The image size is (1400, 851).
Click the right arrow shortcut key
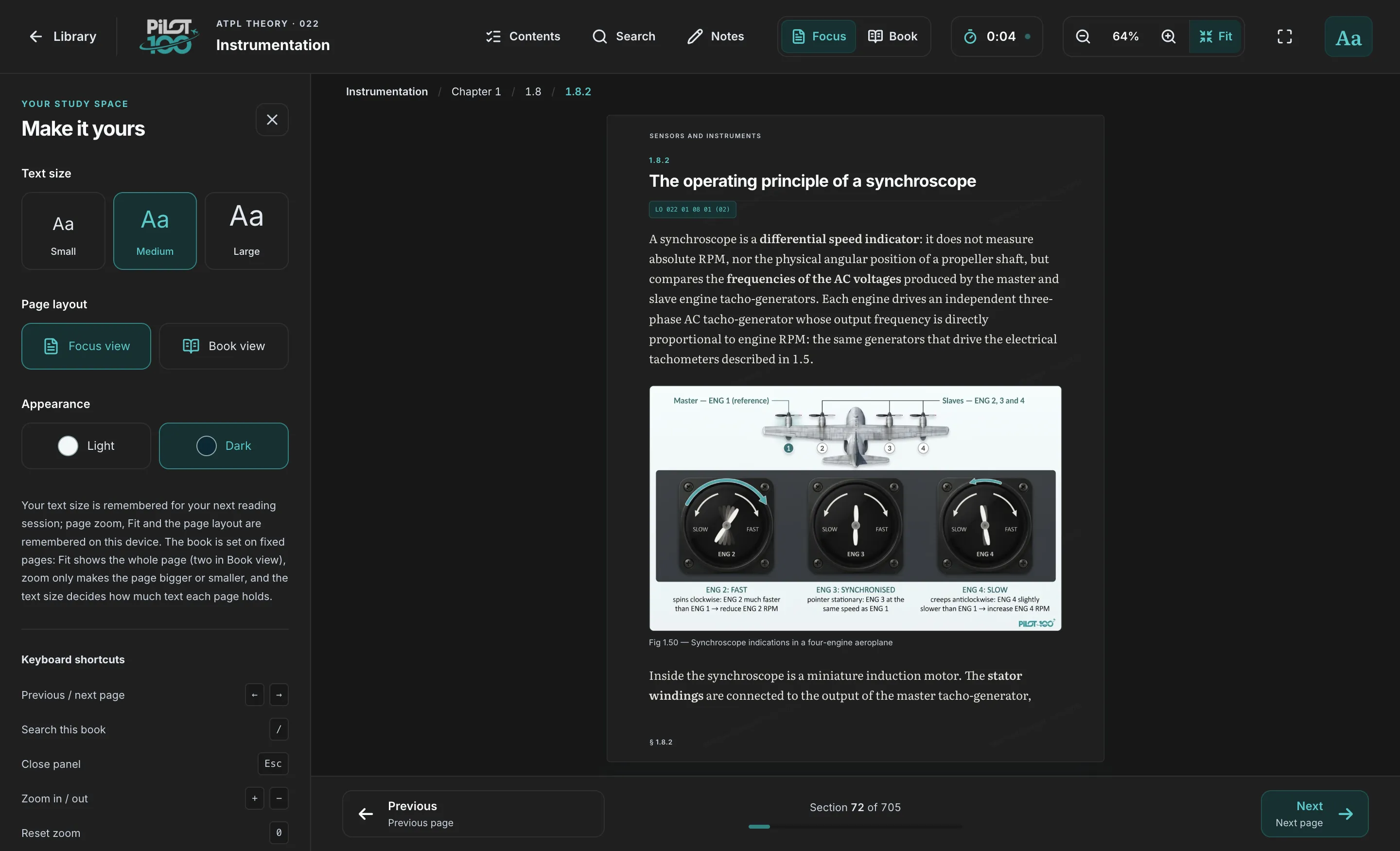[x=279, y=695]
